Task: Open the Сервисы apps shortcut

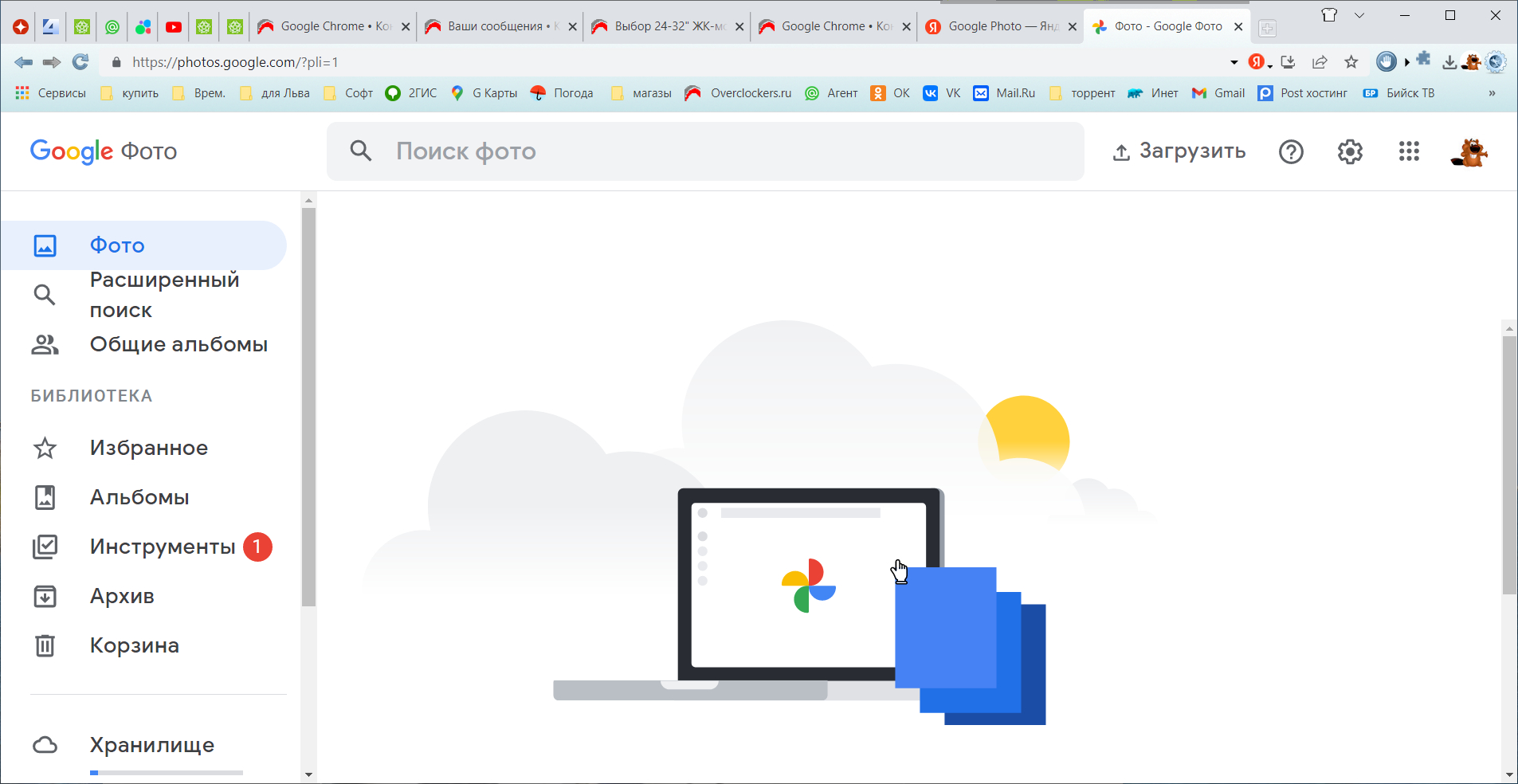Action: [50, 93]
